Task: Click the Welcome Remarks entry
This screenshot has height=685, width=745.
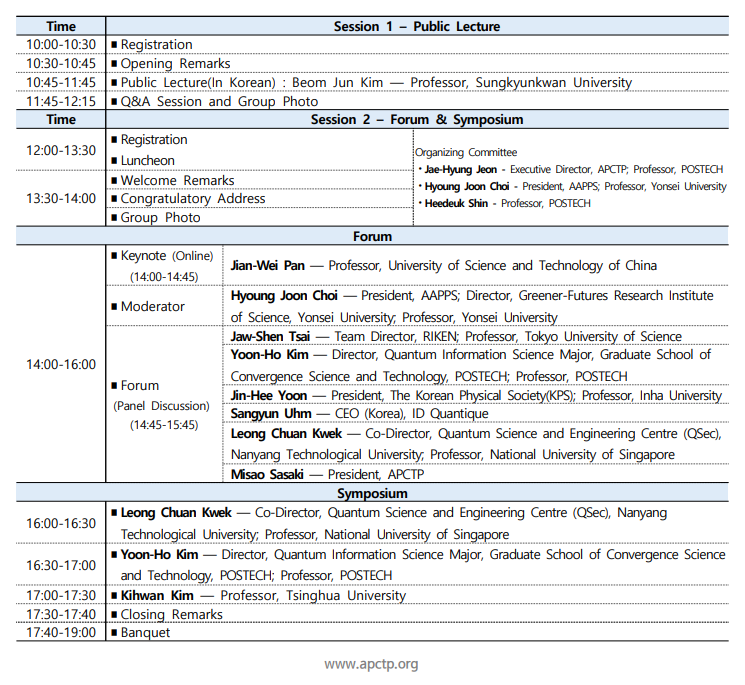Action: 177,180
